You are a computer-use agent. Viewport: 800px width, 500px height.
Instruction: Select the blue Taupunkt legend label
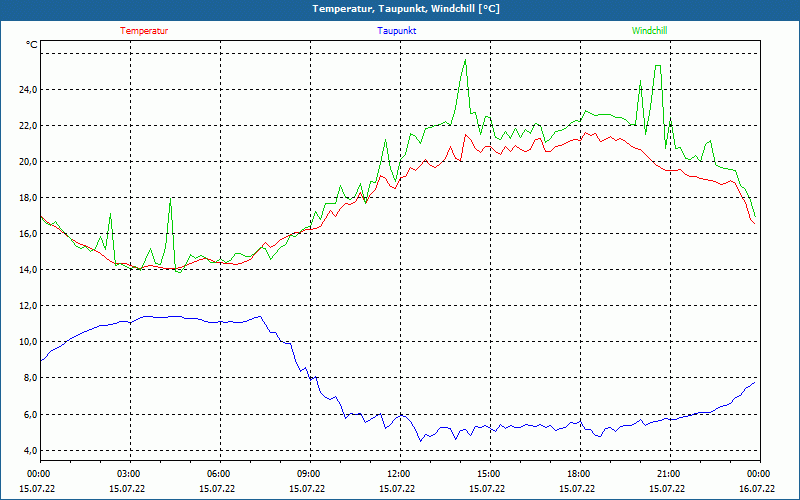coord(397,31)
